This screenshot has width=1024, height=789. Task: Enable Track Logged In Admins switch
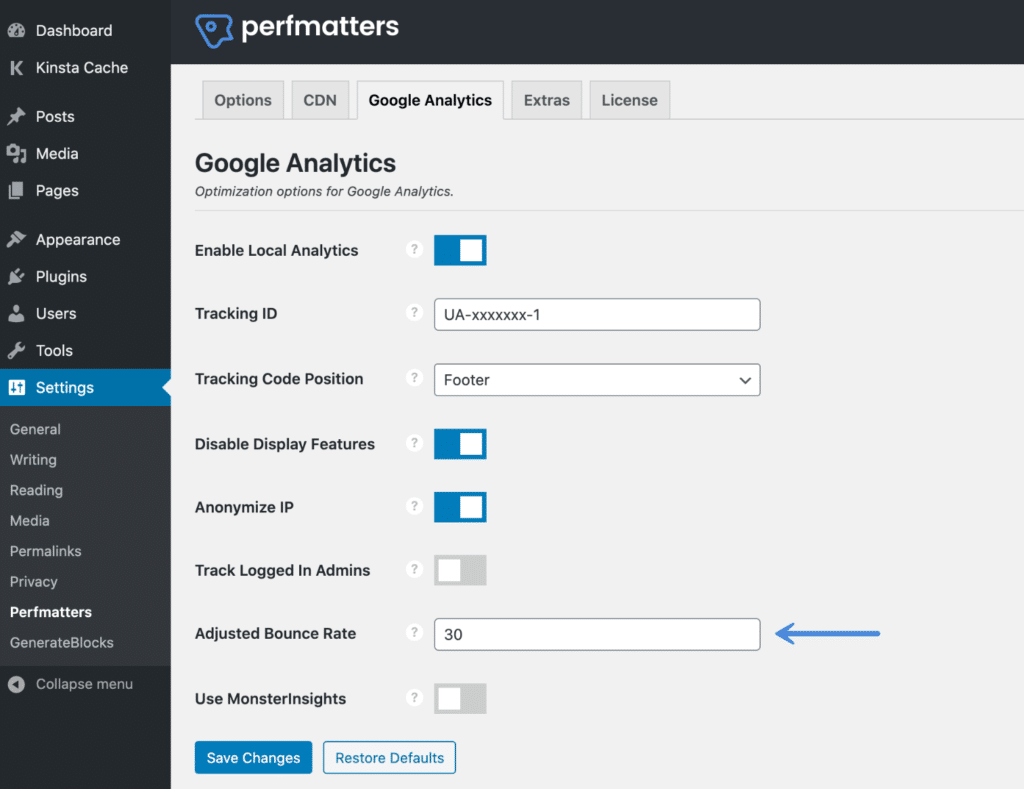460,570
